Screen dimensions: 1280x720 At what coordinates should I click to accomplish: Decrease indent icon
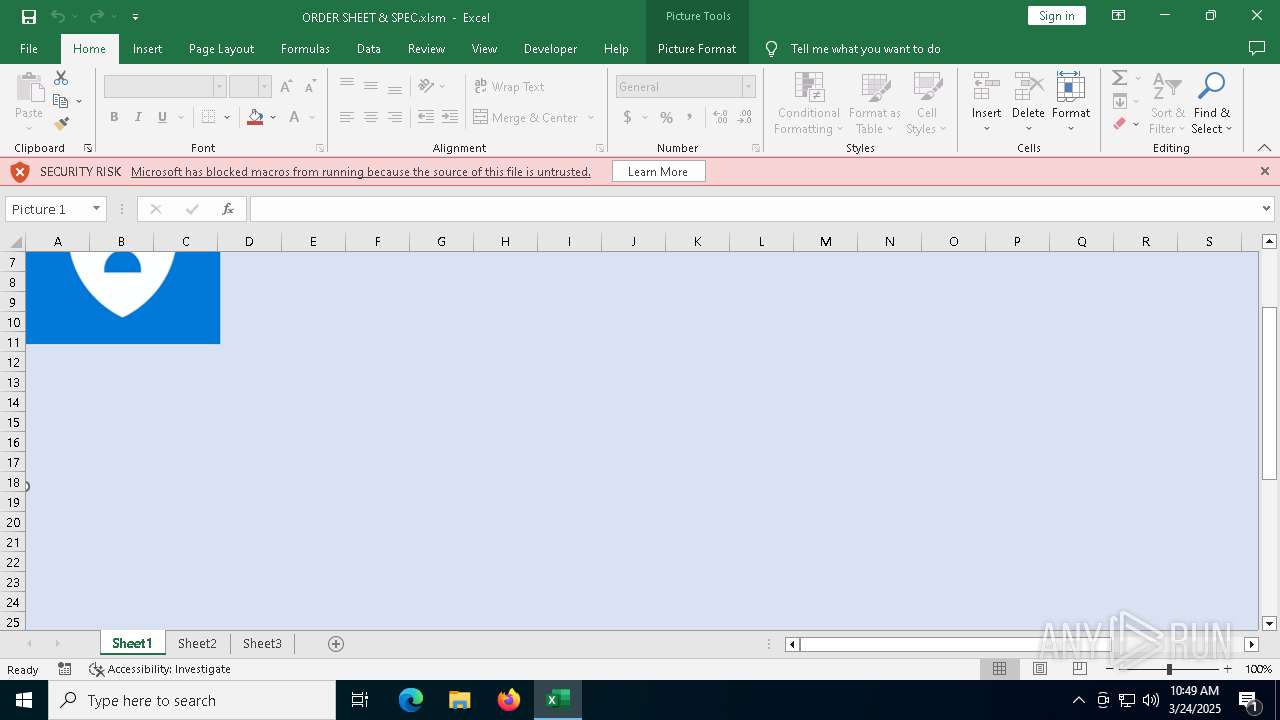click(x=426, y=117)
